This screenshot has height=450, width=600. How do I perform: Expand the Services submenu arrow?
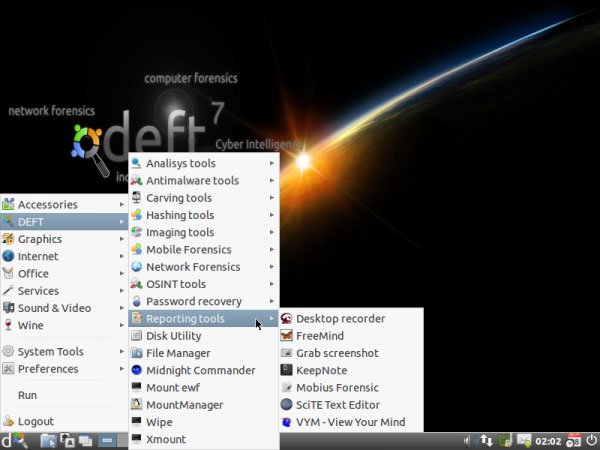122,291
